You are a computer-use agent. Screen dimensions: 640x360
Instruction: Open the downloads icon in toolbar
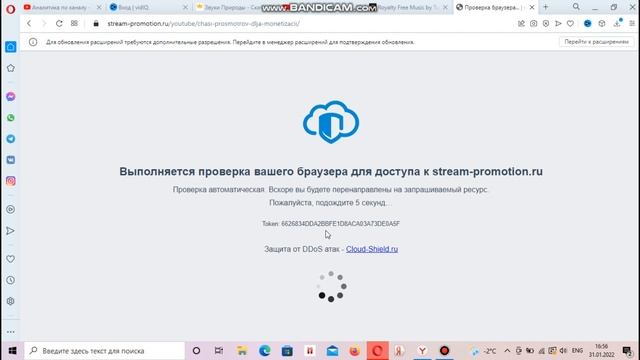point(617,23)
